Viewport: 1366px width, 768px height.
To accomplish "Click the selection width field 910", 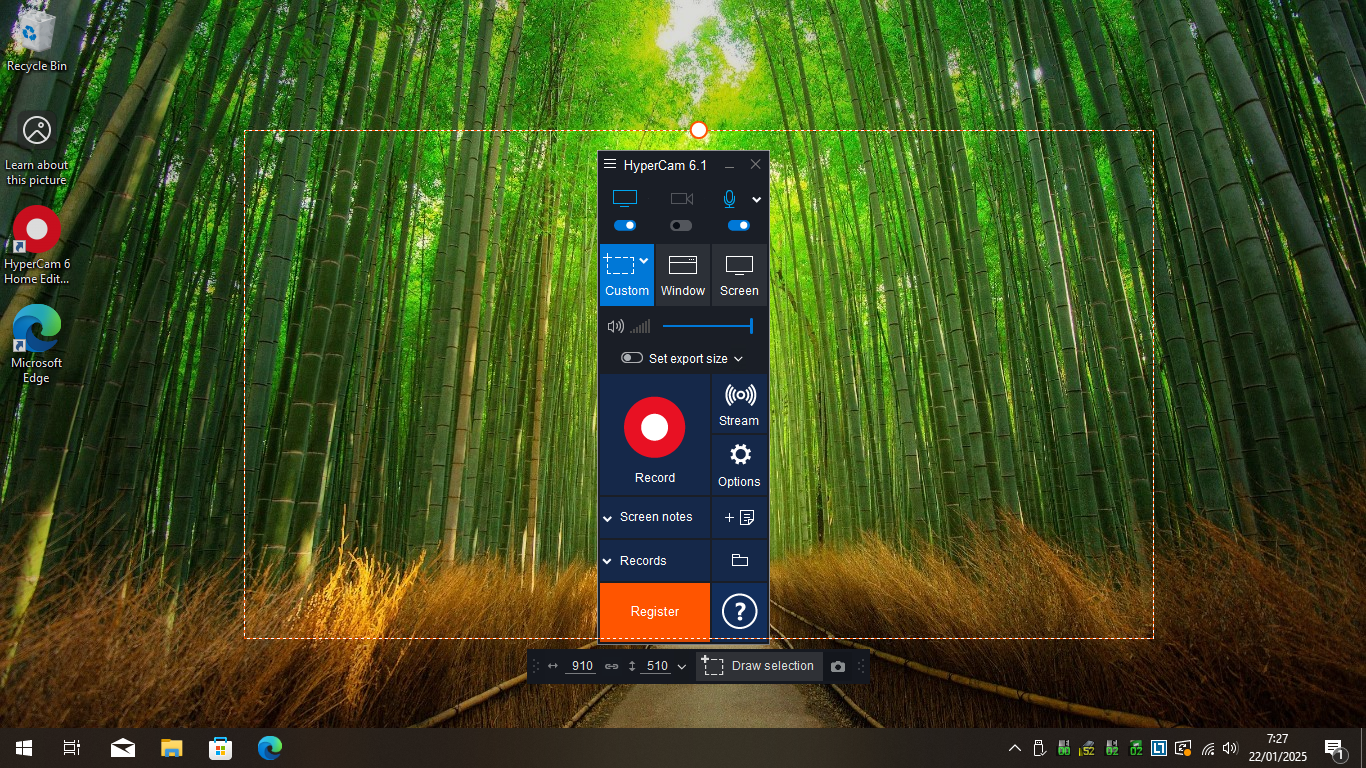I will coord(581,666).
